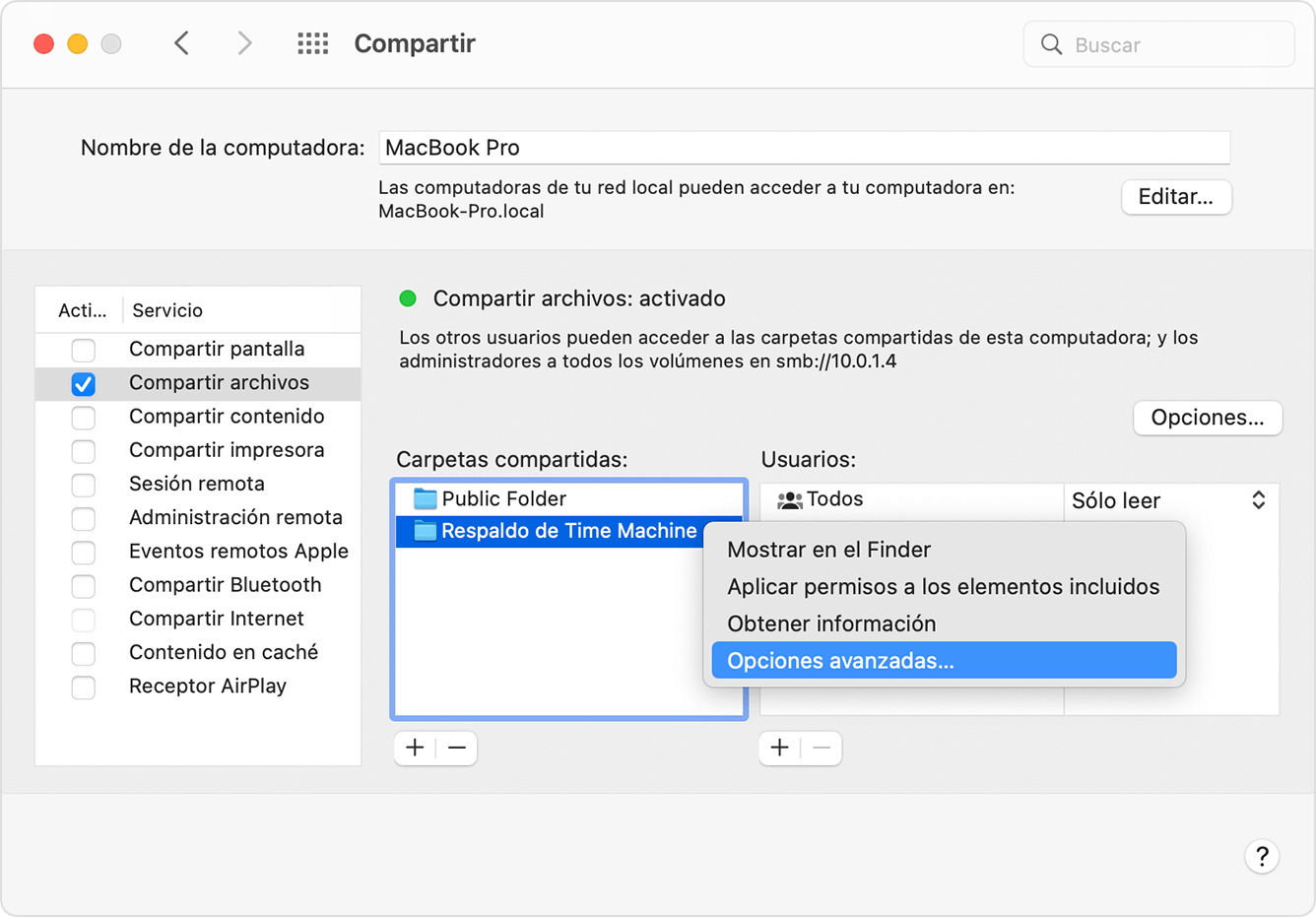The height and width of the screenshot is (918, 1316).
Task: Remove selected shared folder with minus button
Action: (x=457, y=748)
